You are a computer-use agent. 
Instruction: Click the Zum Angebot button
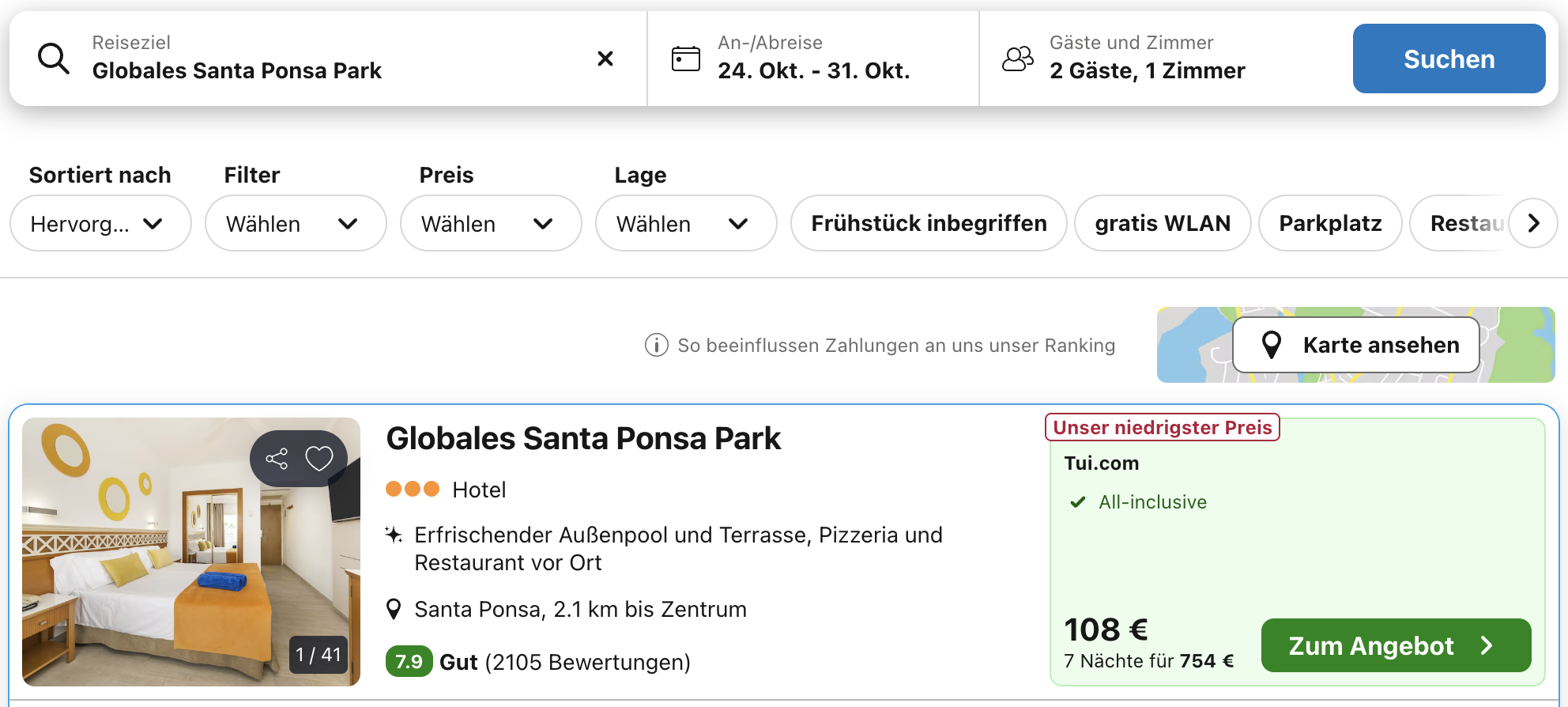tap(1396, 646)
